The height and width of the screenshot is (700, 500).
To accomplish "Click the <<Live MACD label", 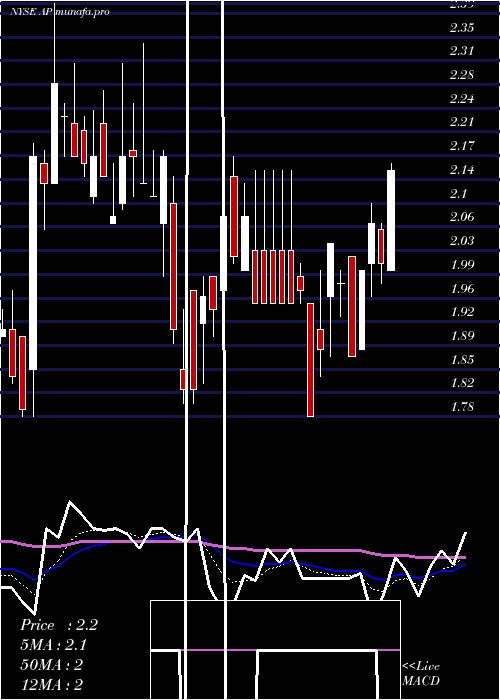I will (x=421, y=674).
